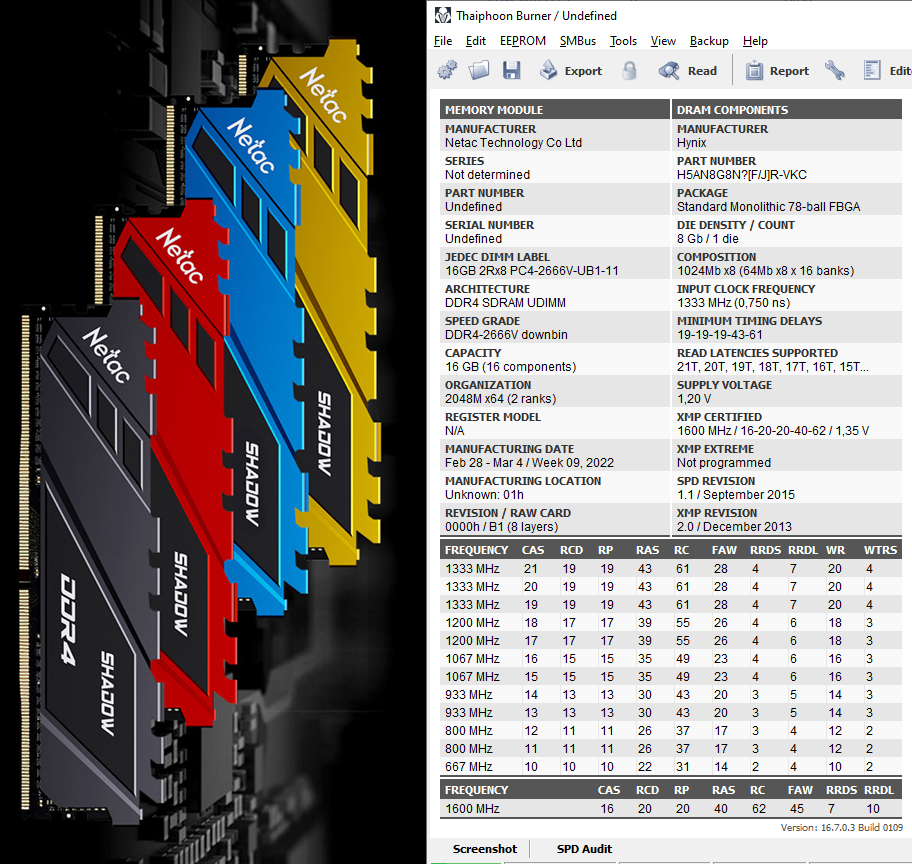Select SPD revision '1.1 / September 2015'
Screen dimensions: 912x864
(x=736, y=495)
